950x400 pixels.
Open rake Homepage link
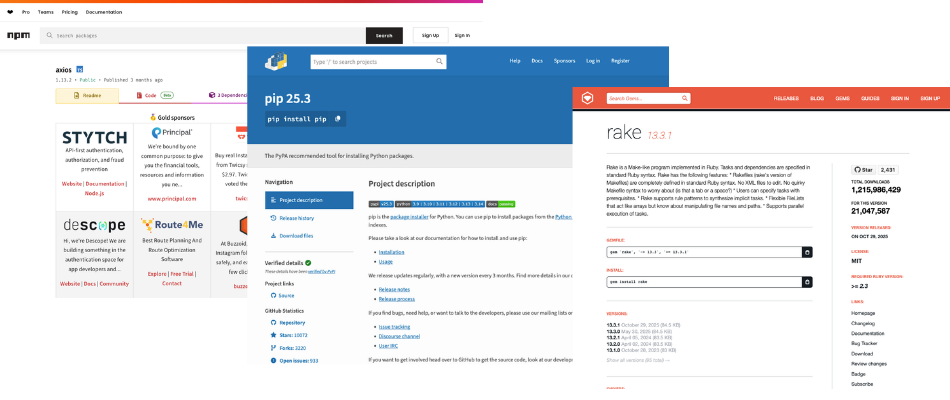click(863, 313)
